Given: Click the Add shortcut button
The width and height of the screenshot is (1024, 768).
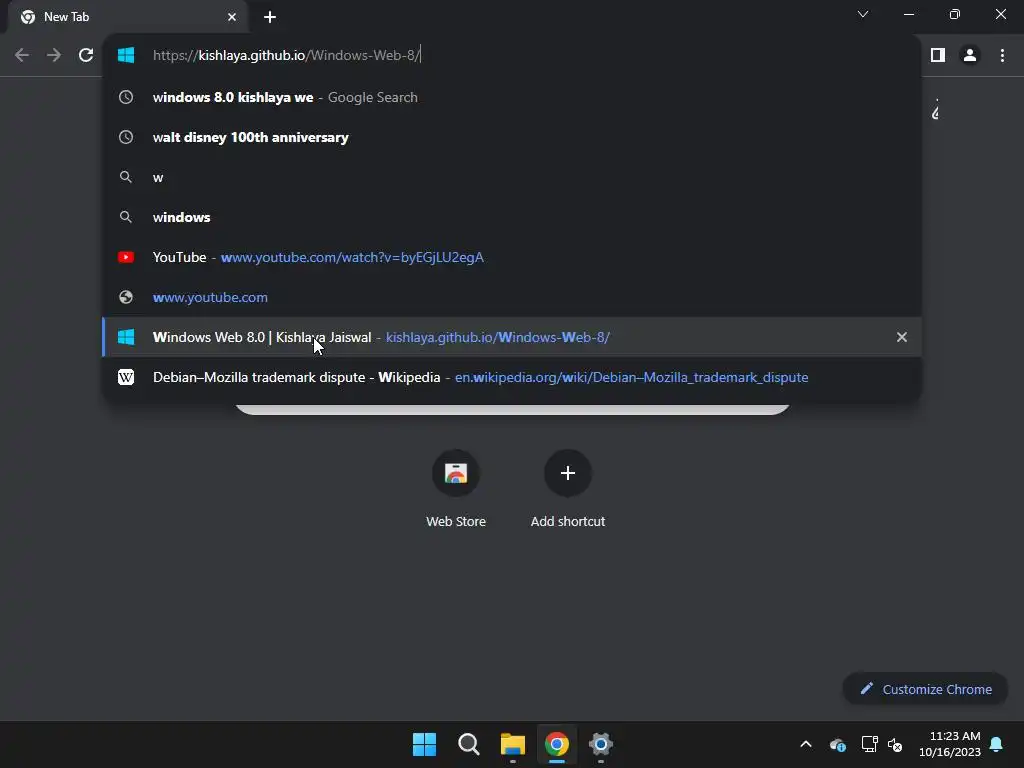Looking at the screenshot, I should pyautogui.click(x=568, y=488).
